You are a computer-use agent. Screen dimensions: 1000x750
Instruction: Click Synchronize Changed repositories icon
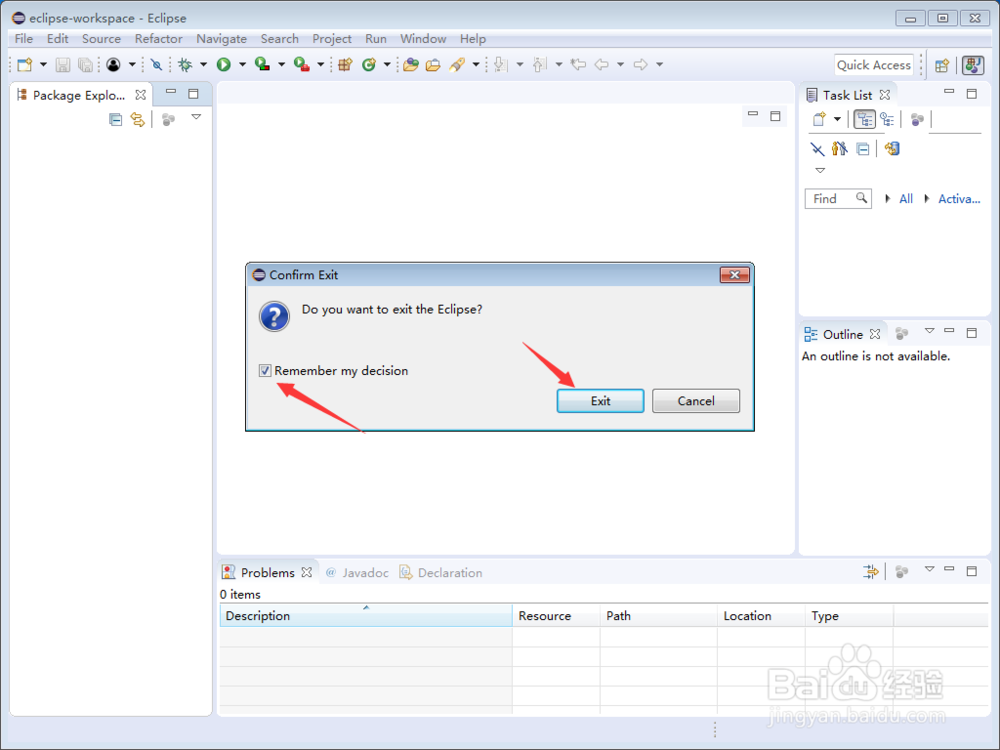892,149
